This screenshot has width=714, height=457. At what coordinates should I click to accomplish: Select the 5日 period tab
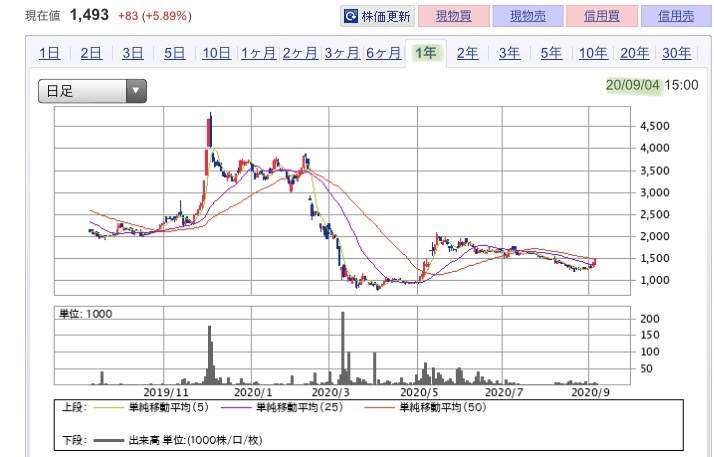pyautogui.click(x=174, y=53)
